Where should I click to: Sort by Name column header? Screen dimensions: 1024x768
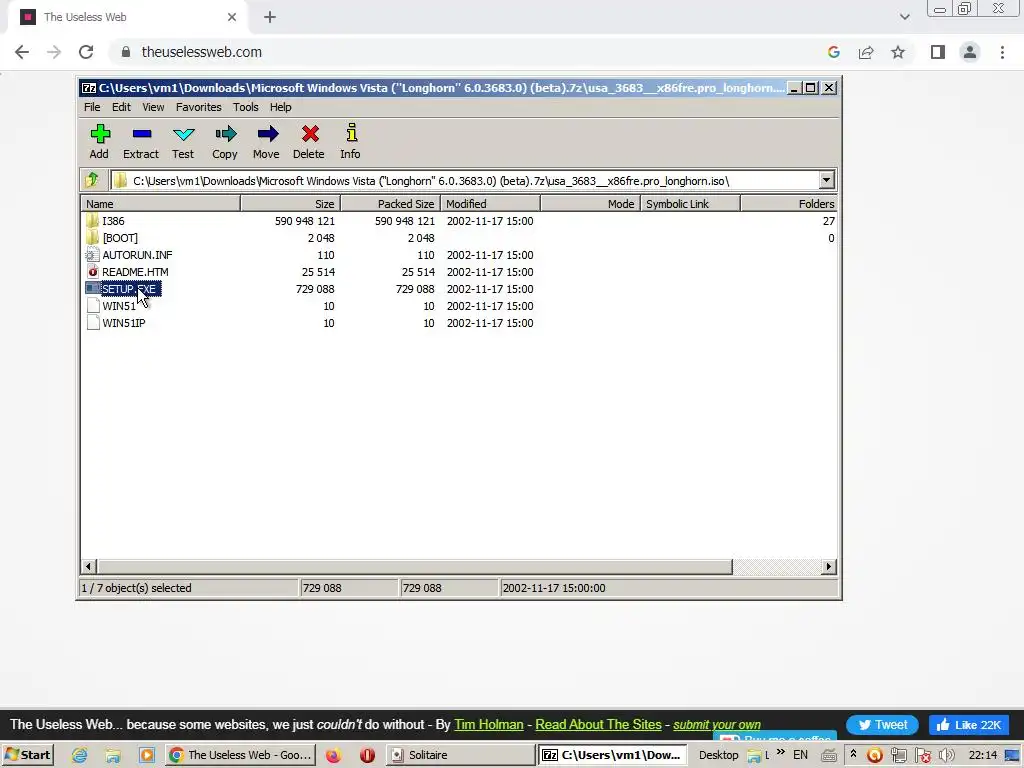(x=161, y=204)
